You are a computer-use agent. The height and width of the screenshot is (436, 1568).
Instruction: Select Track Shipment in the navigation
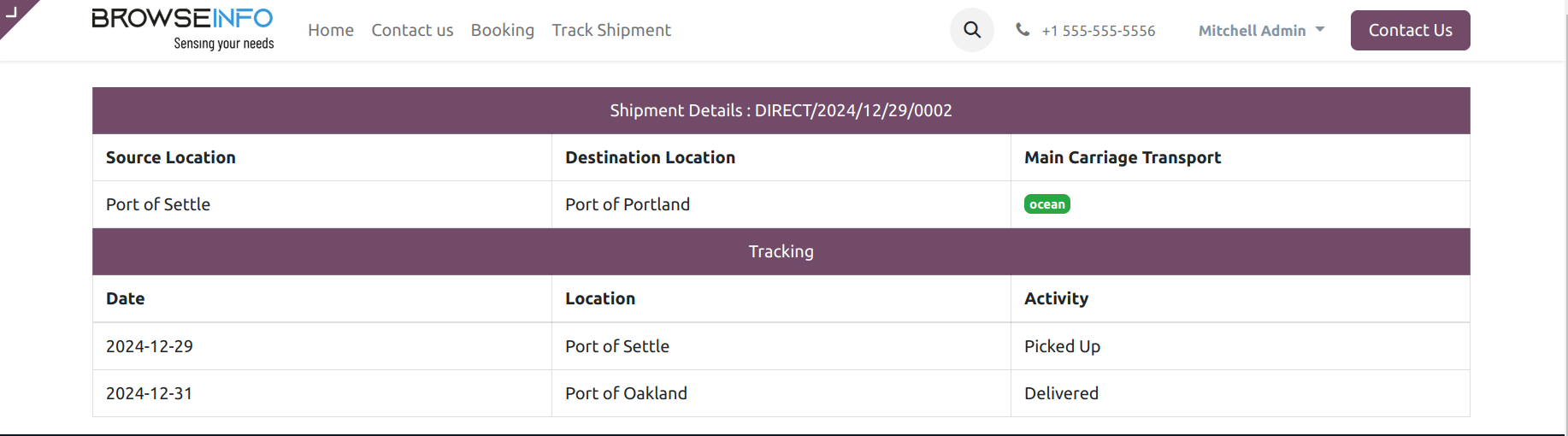tap(611, 31)
